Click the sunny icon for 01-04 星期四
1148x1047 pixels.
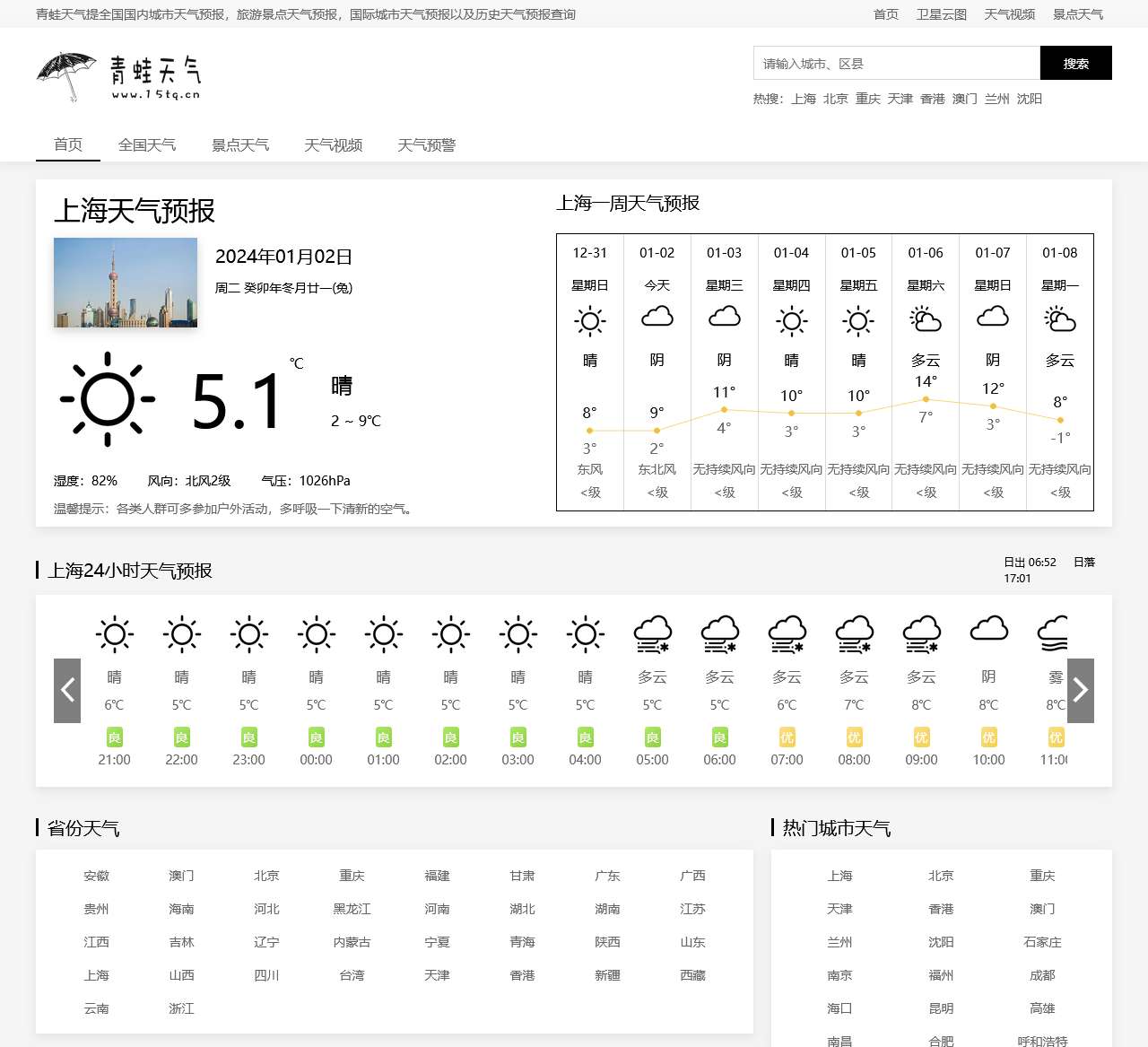[x=791, y=320]
